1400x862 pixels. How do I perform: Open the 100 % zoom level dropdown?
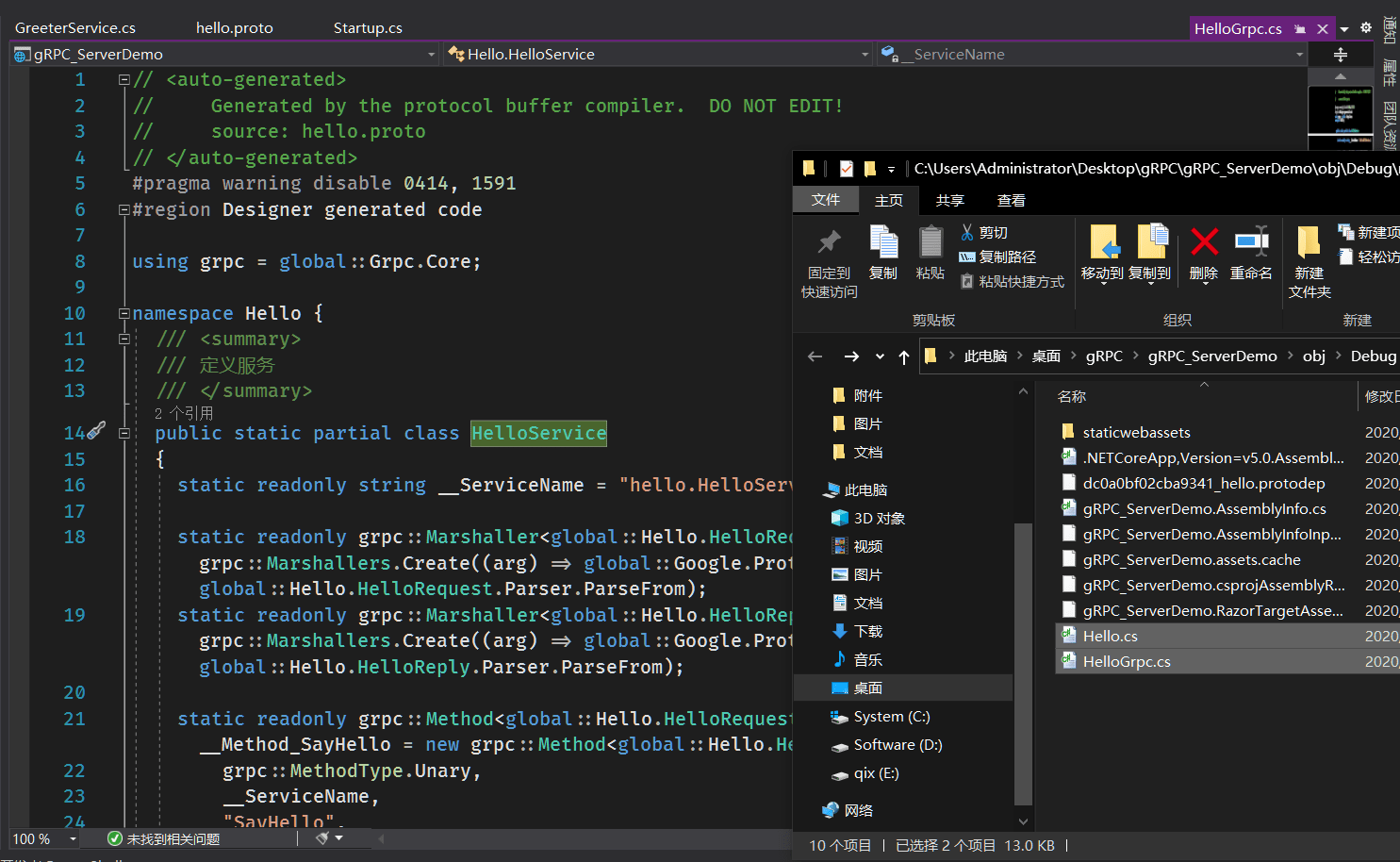coord(73,838)
